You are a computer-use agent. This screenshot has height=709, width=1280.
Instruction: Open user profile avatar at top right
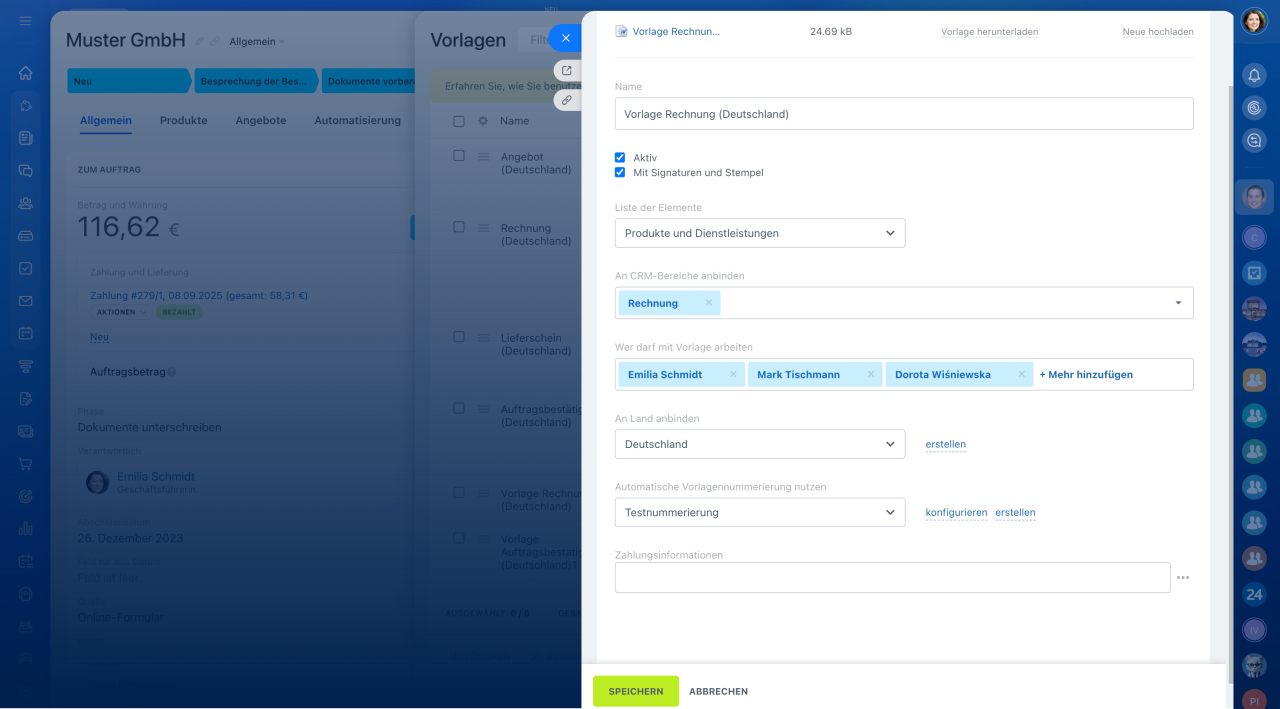pyautogui.click(x=1254, y=21)
